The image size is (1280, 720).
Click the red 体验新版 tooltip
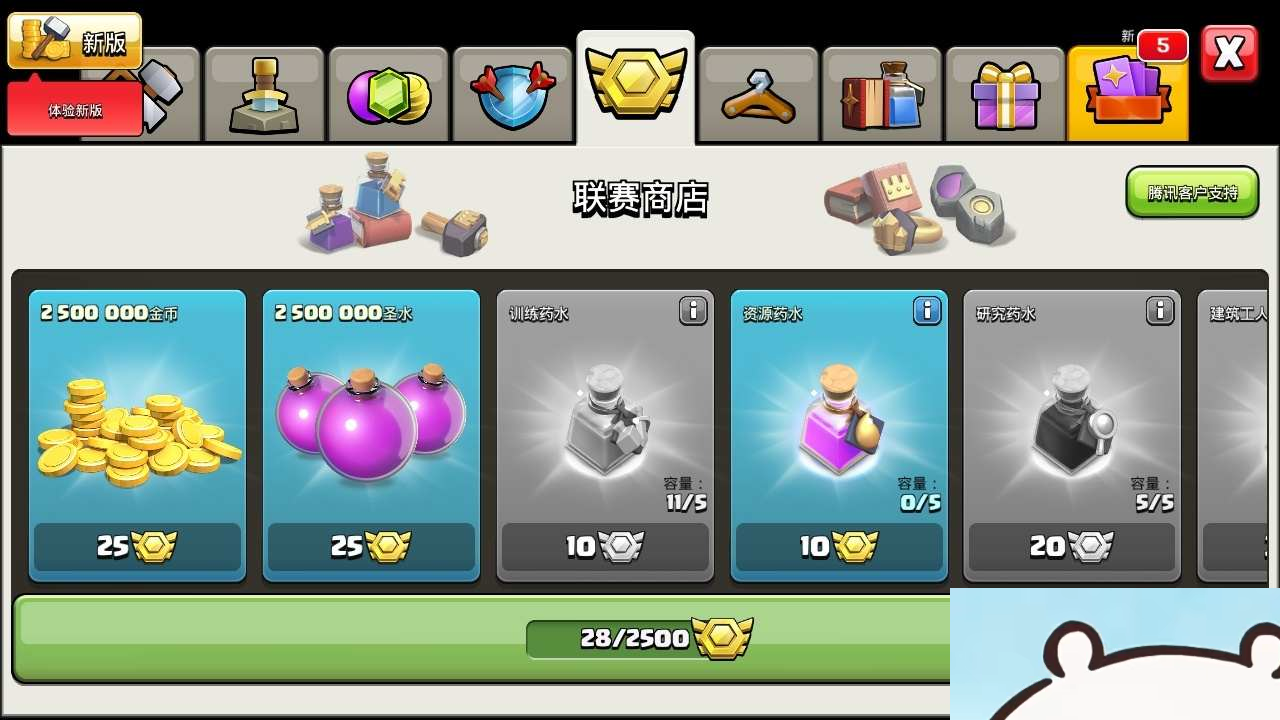click(75, 109)
